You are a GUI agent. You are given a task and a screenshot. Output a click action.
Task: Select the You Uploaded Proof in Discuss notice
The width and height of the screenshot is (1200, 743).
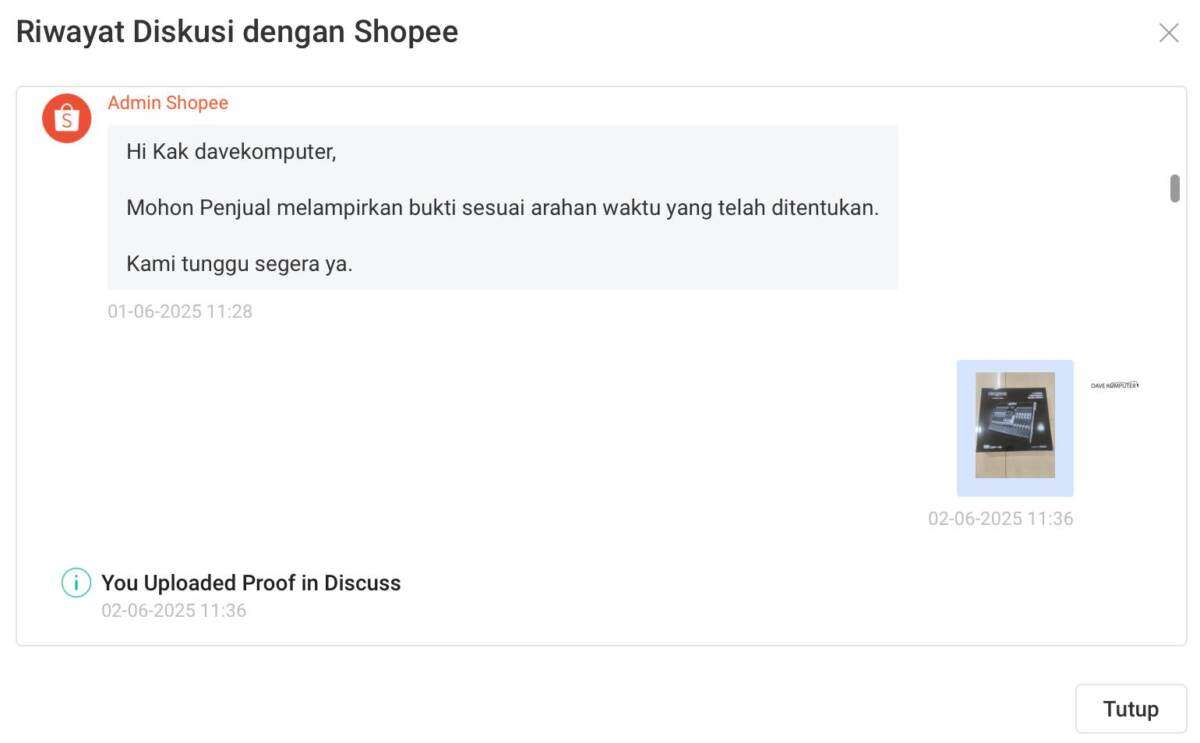click(251, 583)
